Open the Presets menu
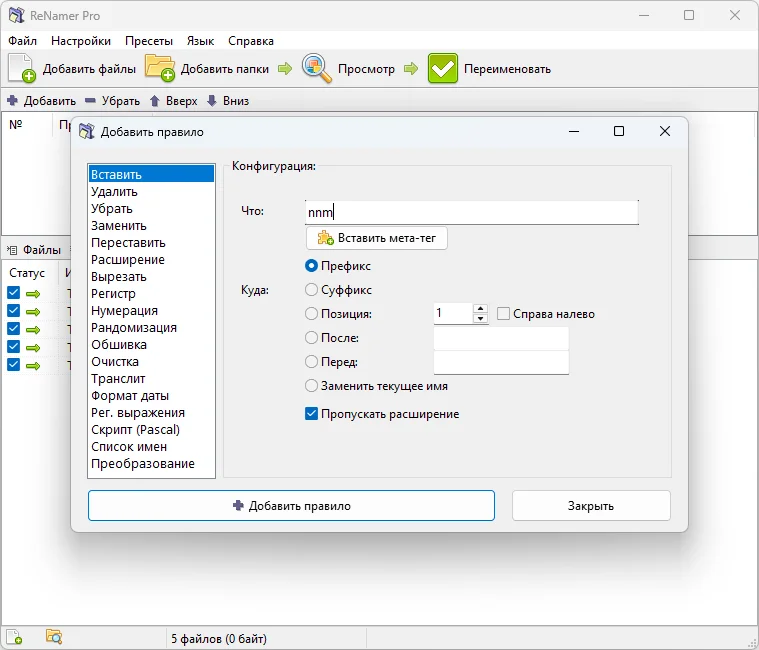The width and height of the screenshot is (759, 650). pos(149,41)
